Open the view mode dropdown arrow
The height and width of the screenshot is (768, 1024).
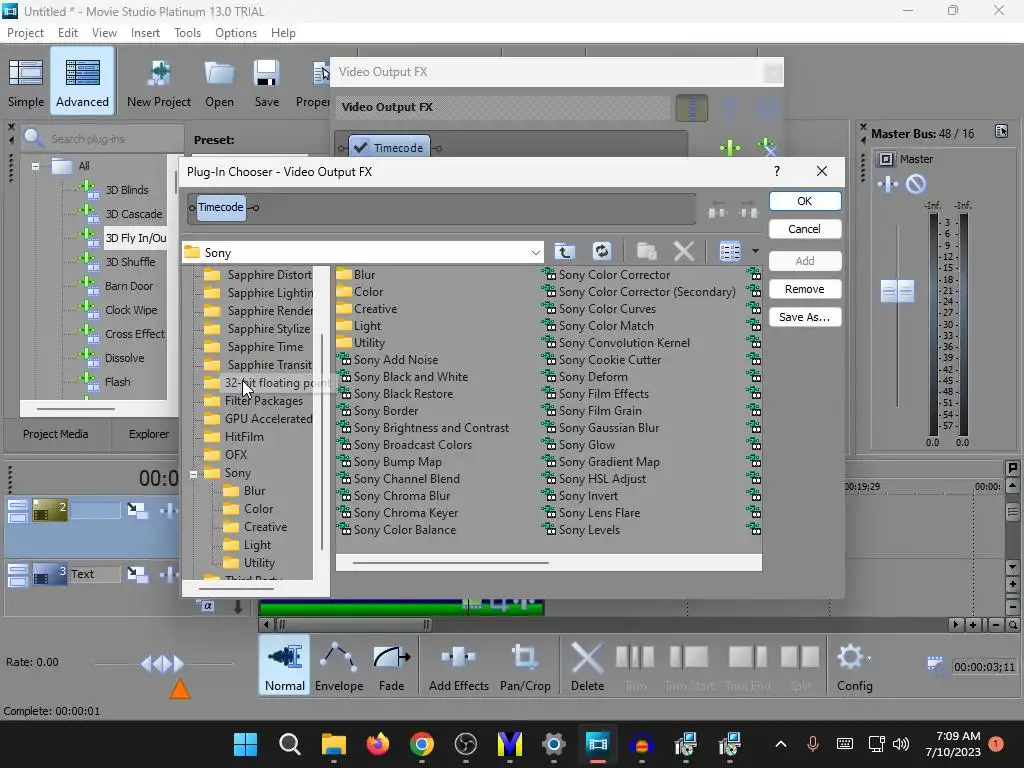755,251
